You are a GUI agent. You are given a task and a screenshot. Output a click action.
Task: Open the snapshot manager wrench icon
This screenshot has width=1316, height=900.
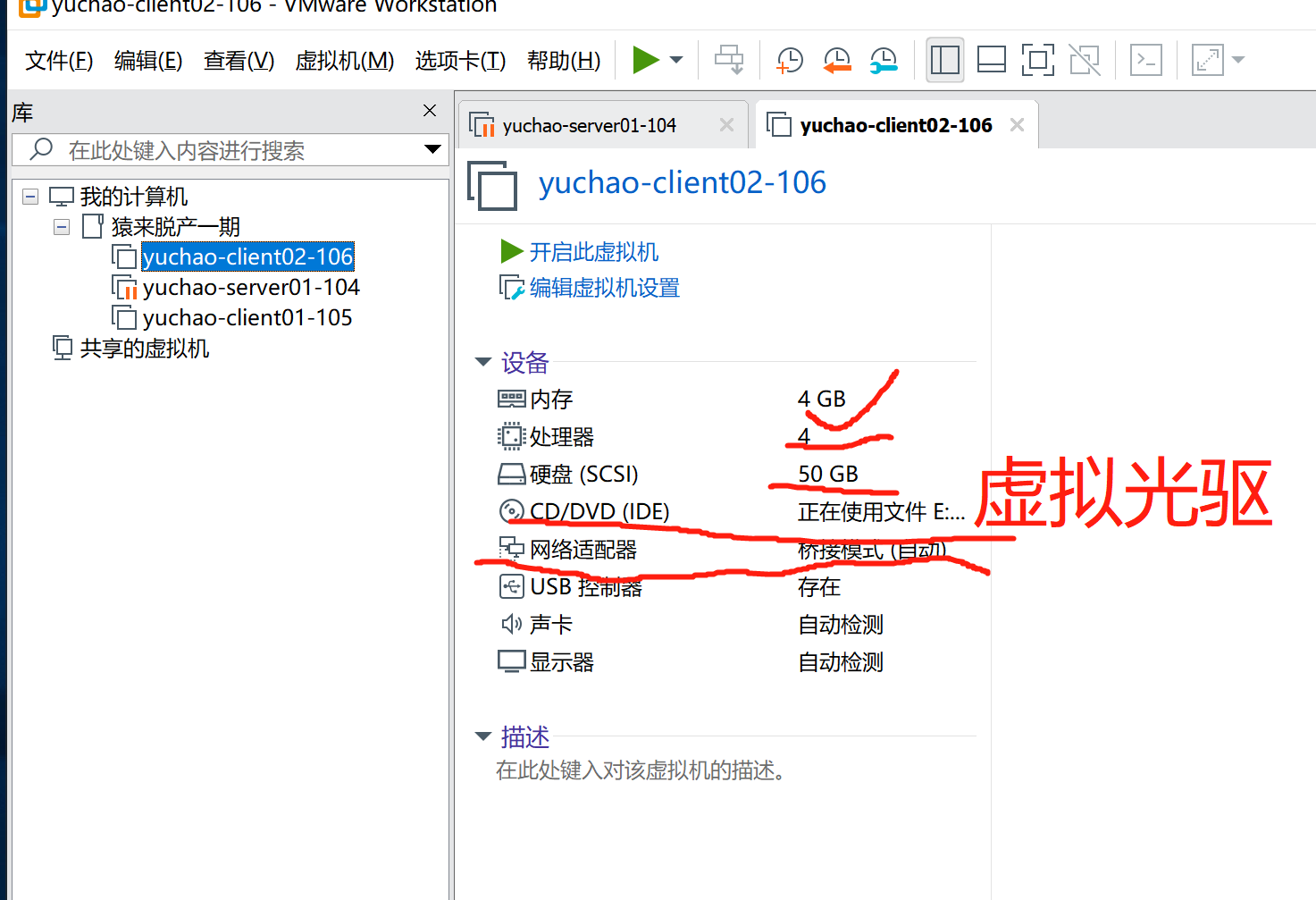pos(884,60)
